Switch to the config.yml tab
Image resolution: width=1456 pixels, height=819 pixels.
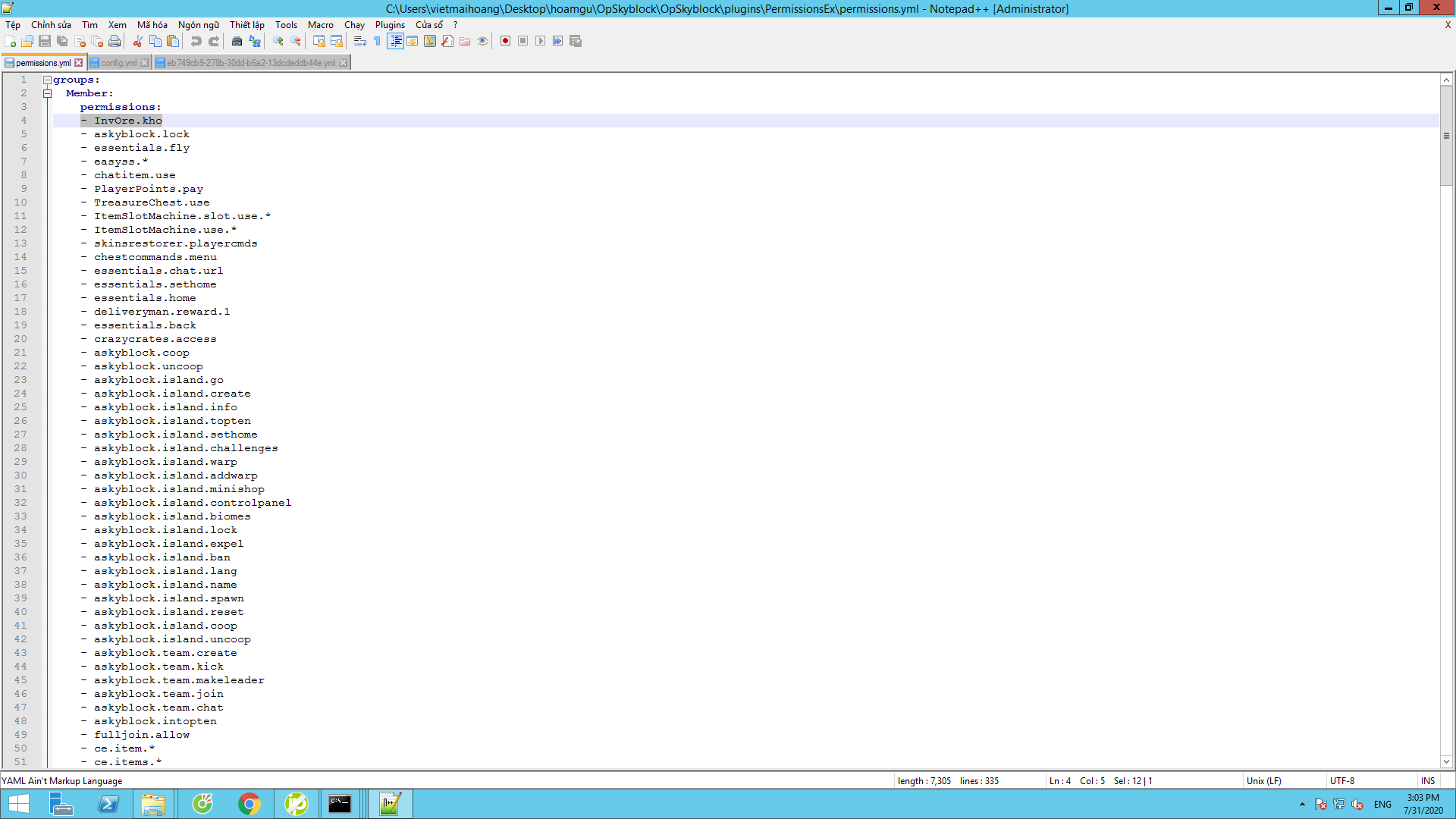[x=118, y=63]
